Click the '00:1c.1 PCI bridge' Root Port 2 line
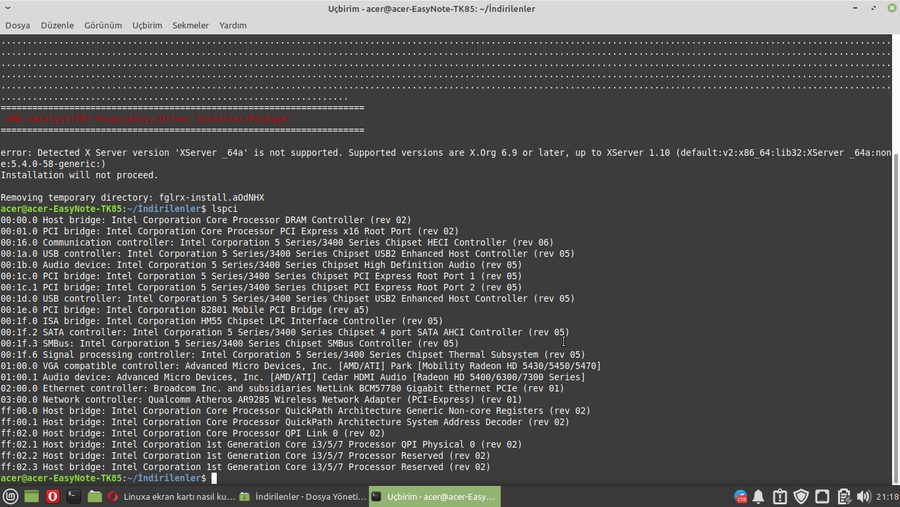Screen dimensions: 900x507 (261, 287)
